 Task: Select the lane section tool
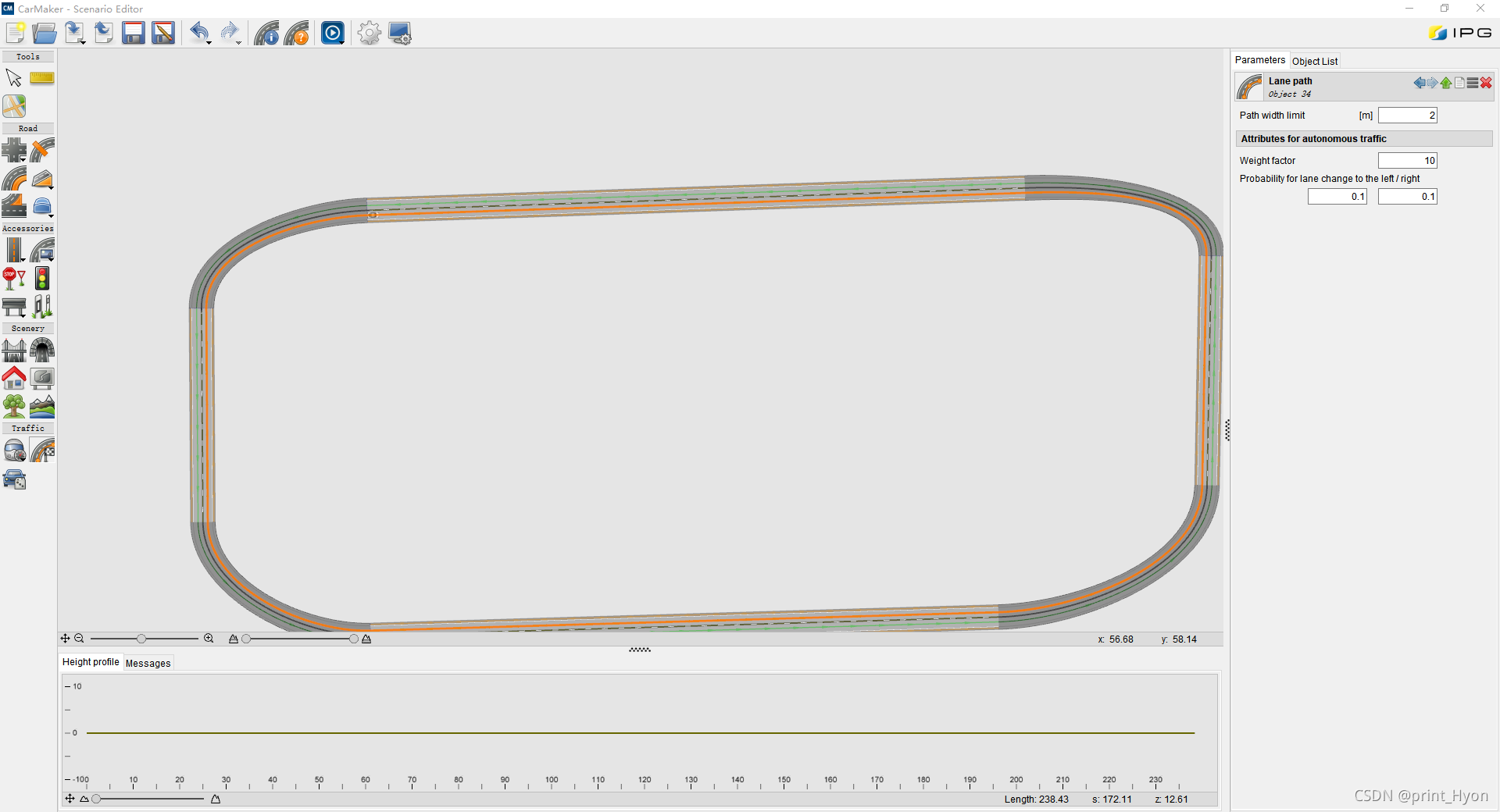(14, 206)
